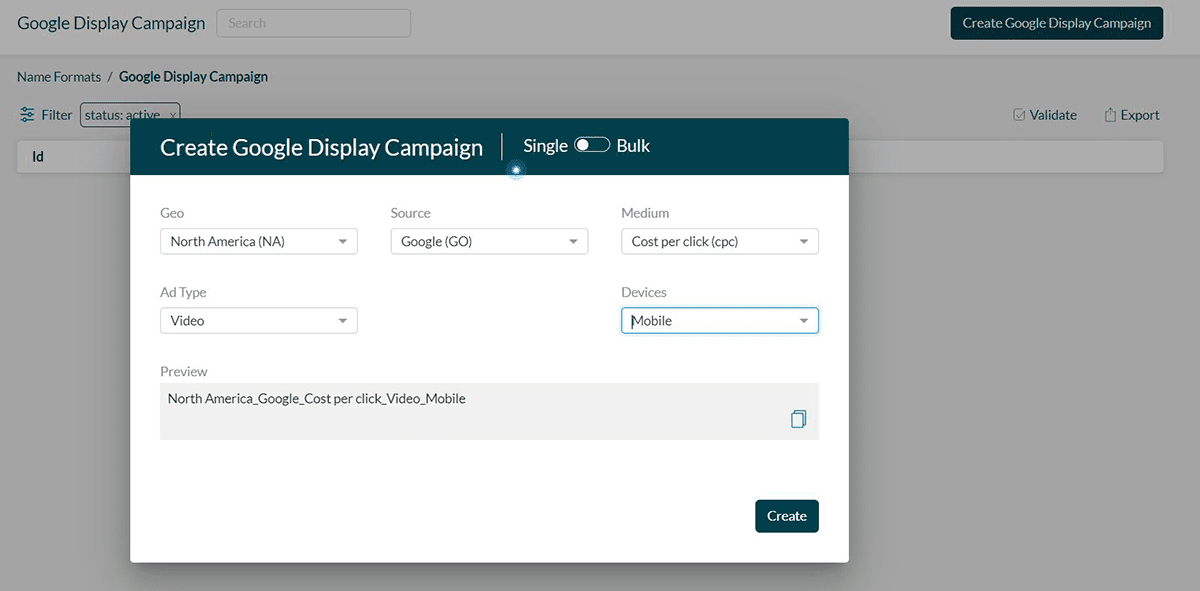Click Create Google Display Campaign button
This screenshot has width=1200, height=591.
(x=1056, y=22)
